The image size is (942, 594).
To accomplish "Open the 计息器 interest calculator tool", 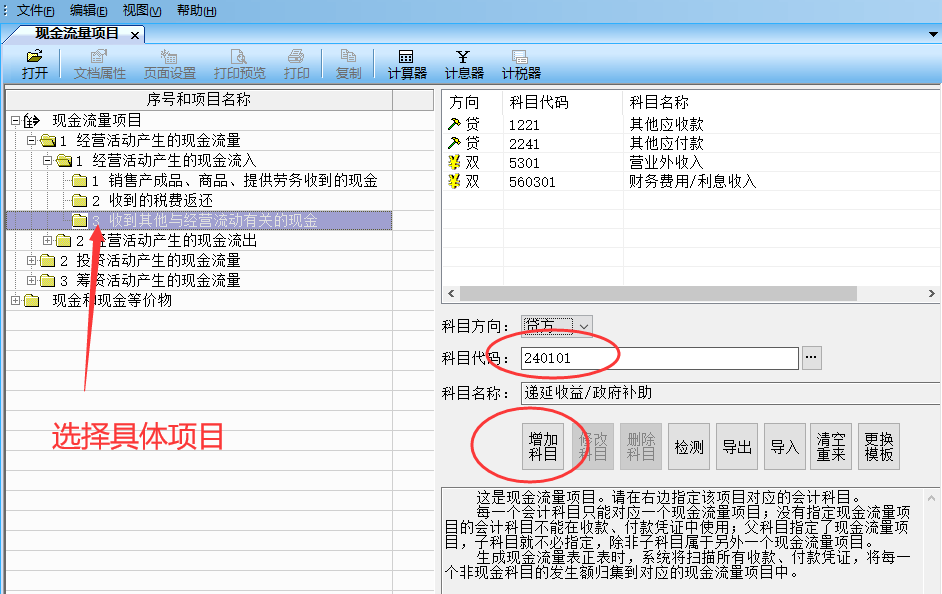I will pos(464,64).
